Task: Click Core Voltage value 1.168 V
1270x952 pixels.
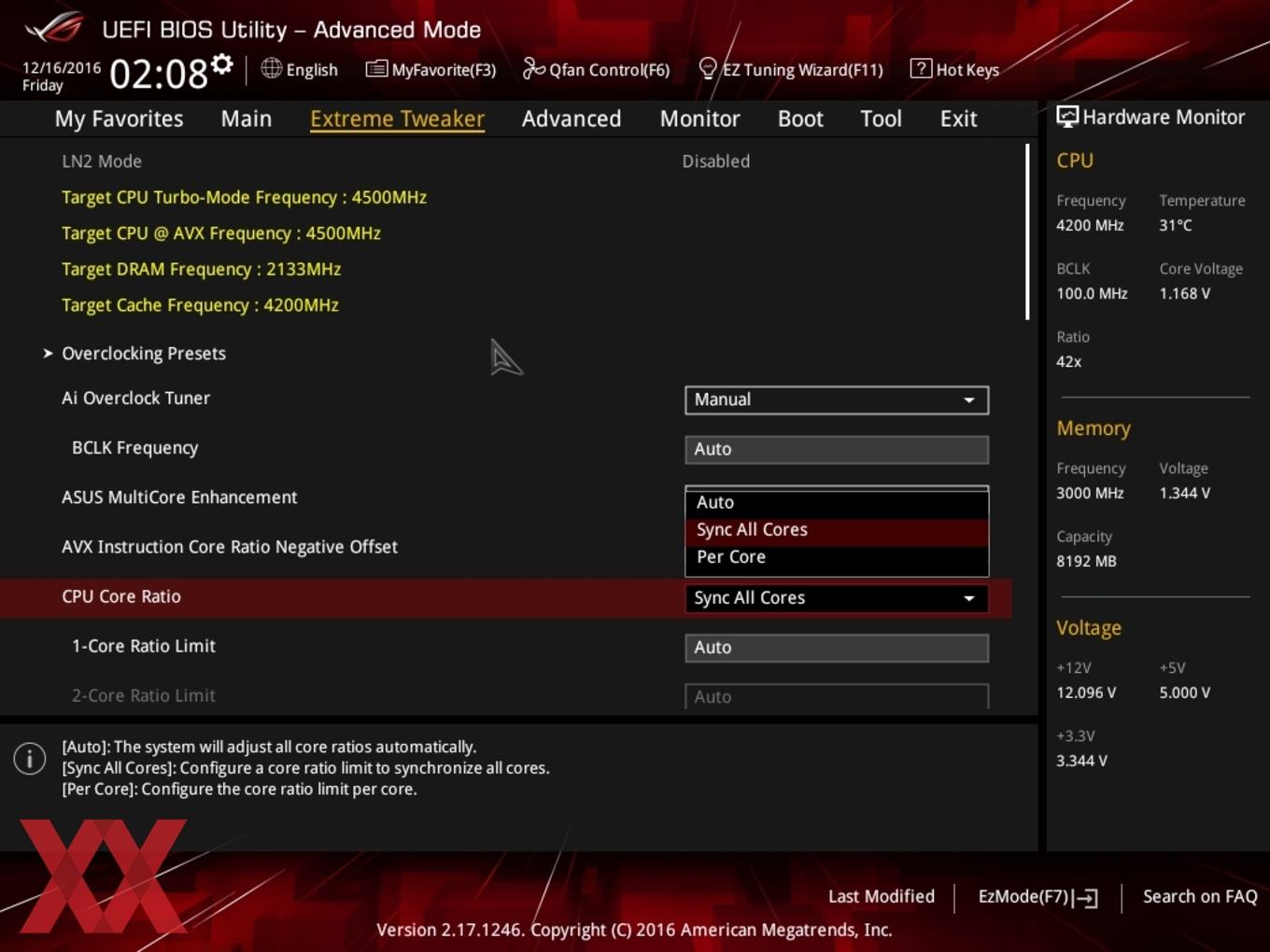Action: point(1185,293)
